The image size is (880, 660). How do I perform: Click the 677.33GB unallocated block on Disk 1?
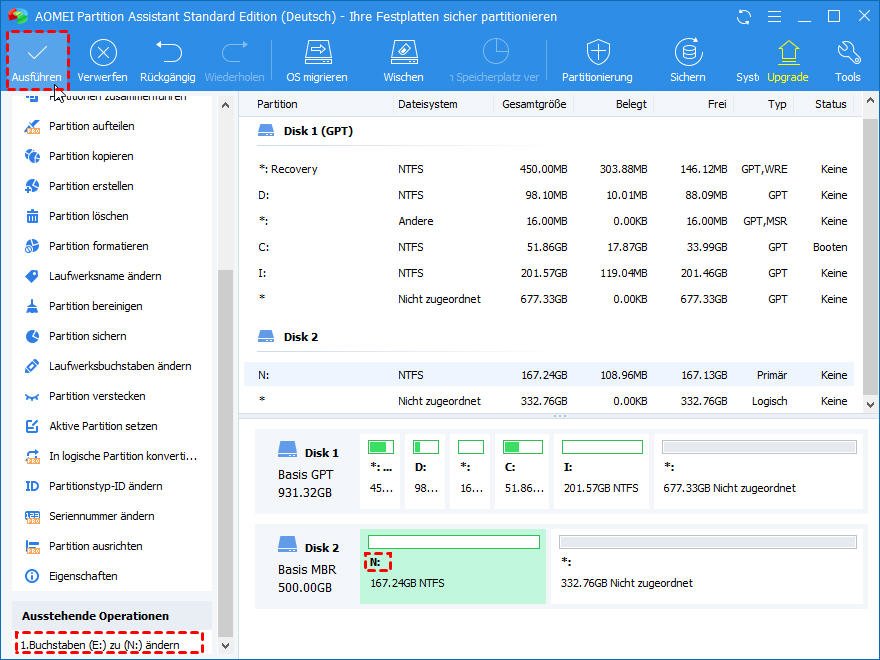pos(758,472)
